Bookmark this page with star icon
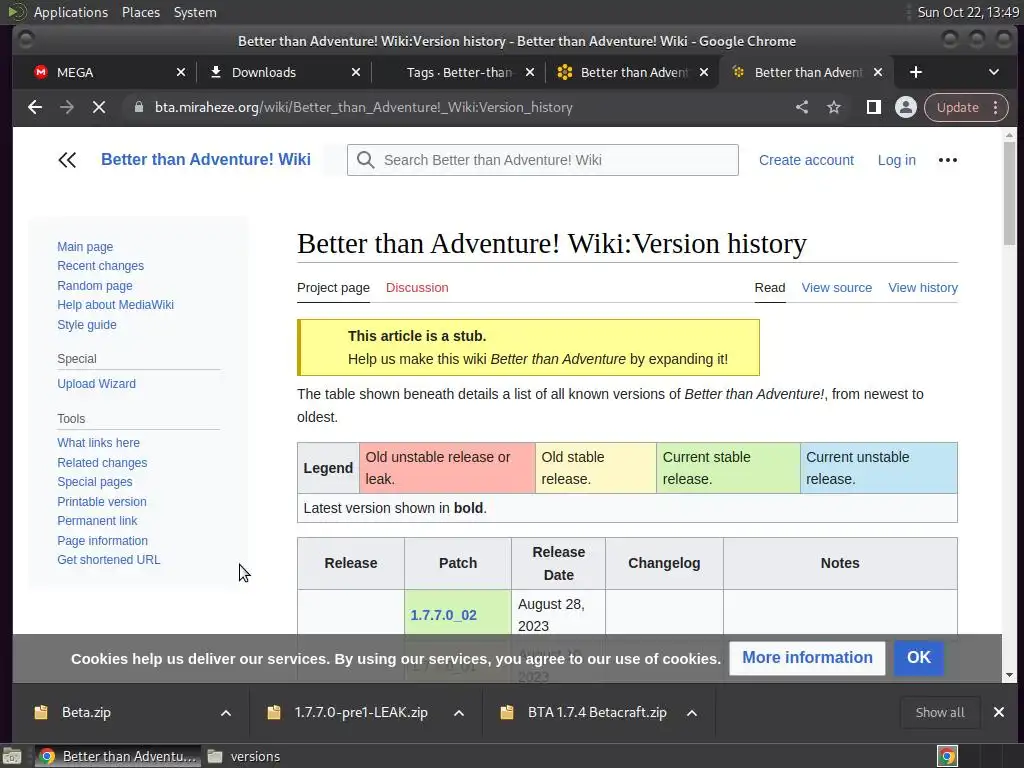The width and height of the screenshot is (1024, 768). 834,107
